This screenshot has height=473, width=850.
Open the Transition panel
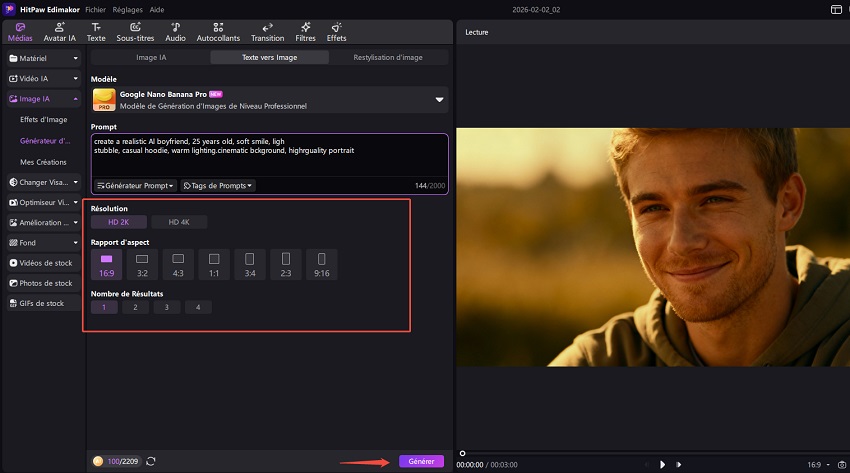click(x=267, y=31)
